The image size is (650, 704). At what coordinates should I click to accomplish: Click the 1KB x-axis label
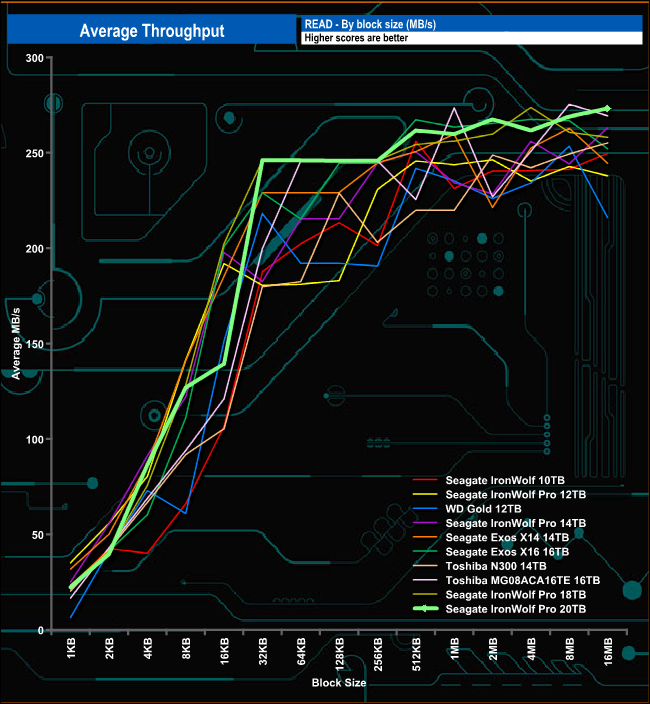[71, 648]
